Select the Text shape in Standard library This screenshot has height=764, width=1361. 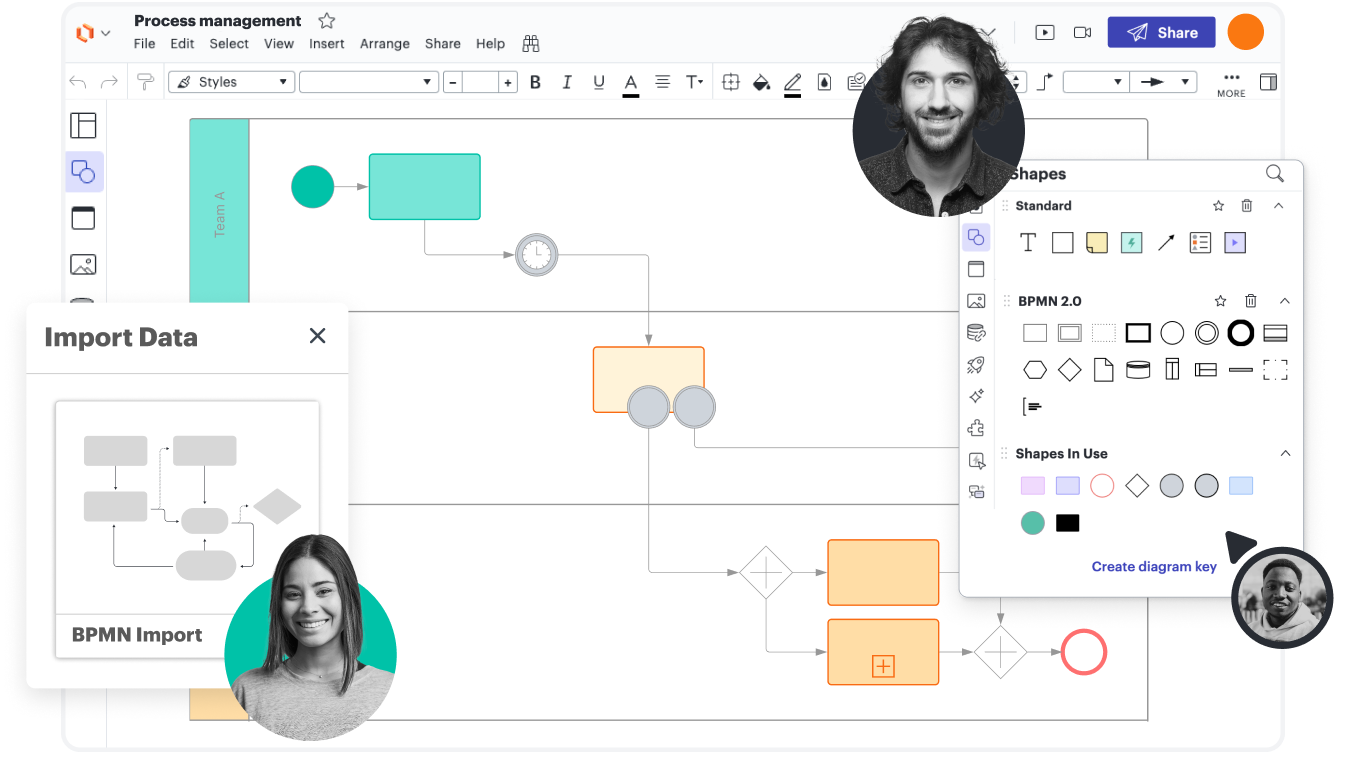[1027, 242]
